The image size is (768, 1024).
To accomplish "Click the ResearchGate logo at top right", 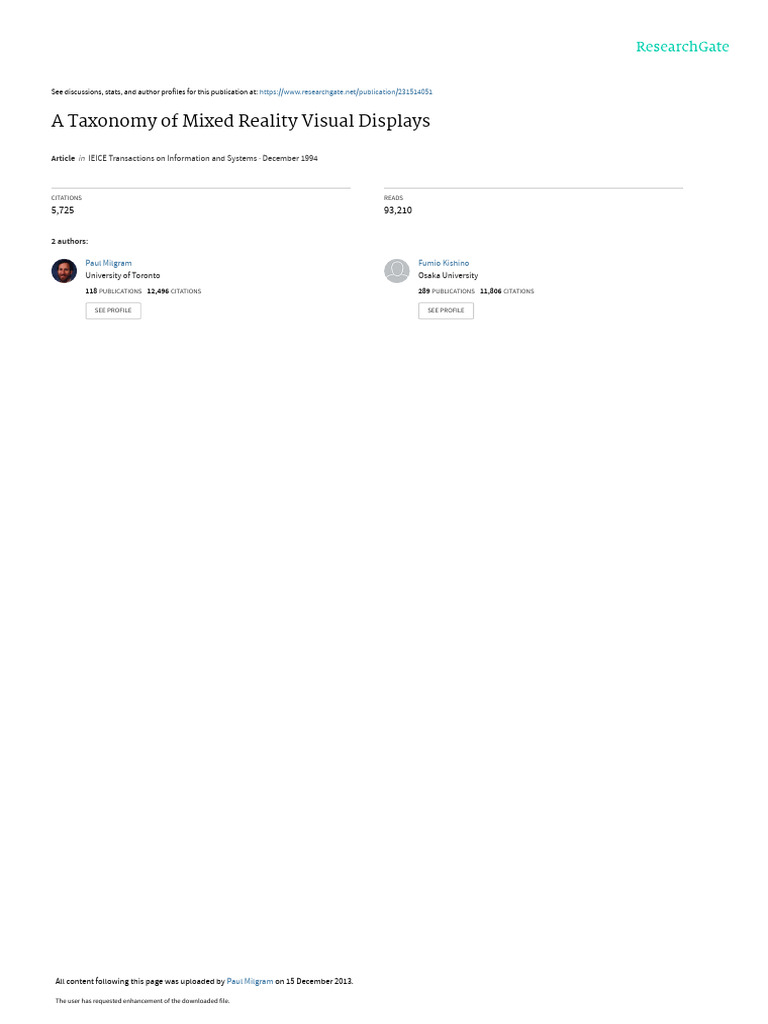I will coord(682,46).
